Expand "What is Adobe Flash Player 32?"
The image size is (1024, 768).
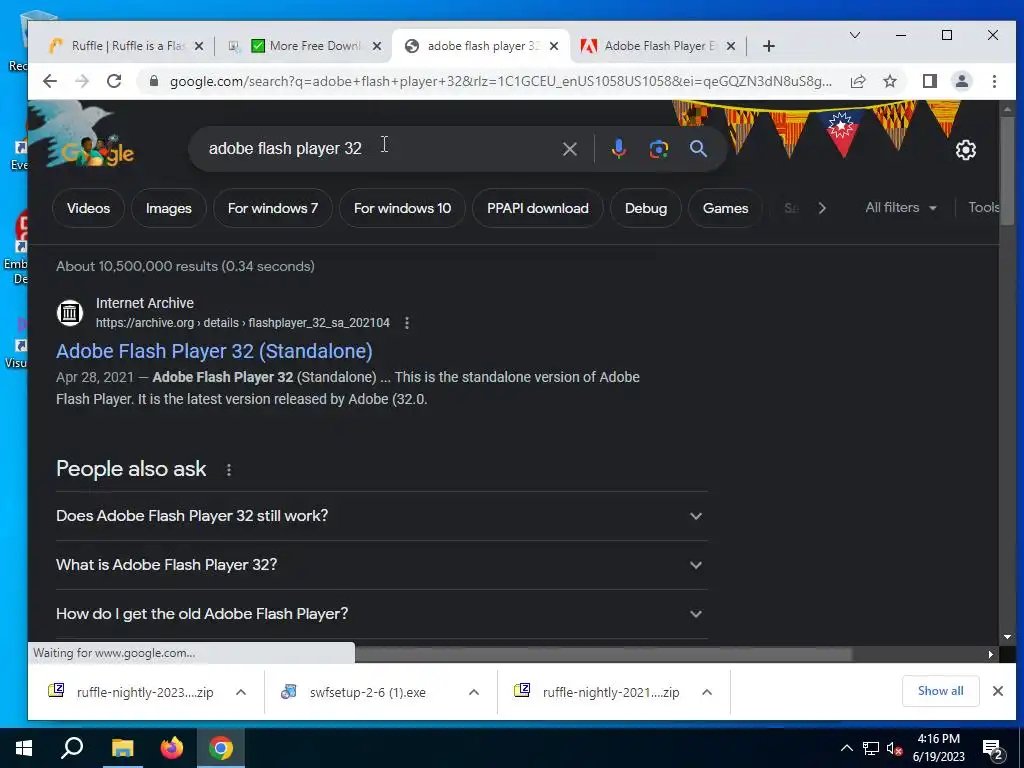click(381, 565)
